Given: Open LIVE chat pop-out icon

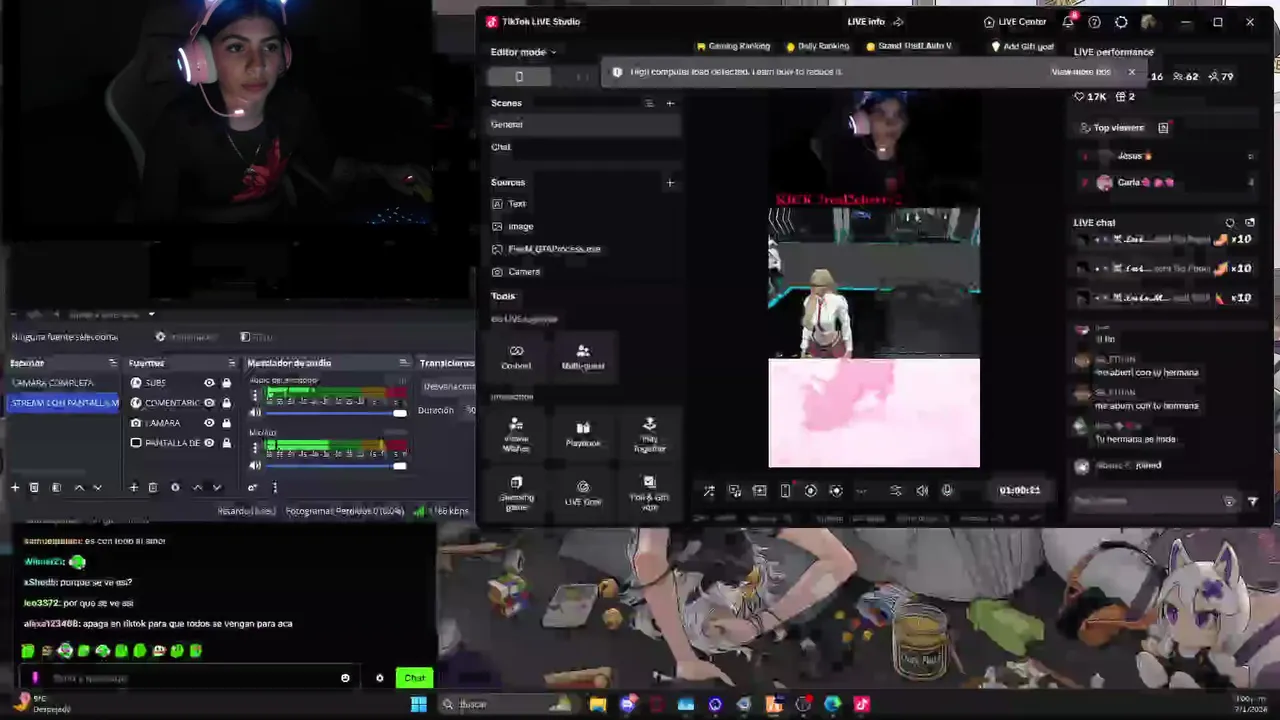Looking at the screenshot, I should (1250, 223).
